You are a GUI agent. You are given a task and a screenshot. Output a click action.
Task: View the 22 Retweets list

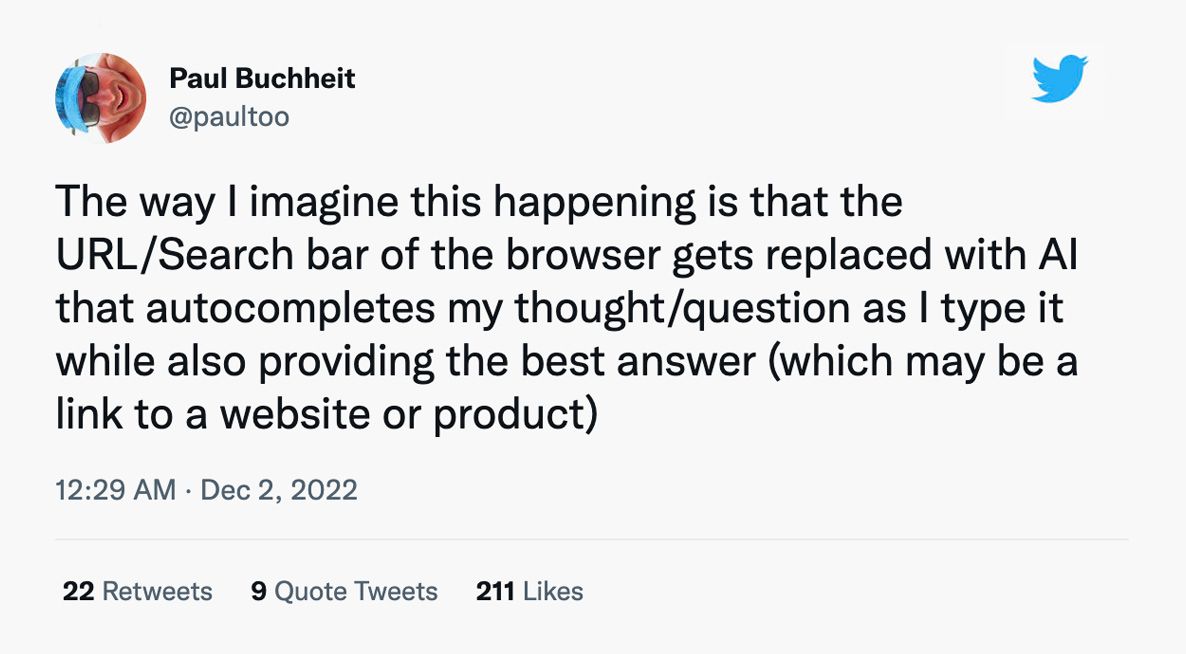137,591
